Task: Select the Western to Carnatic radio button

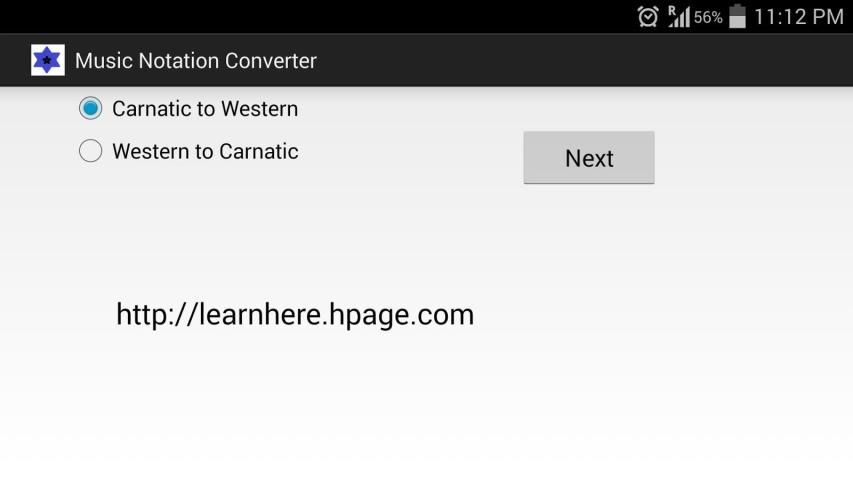Action: [90, 151]
